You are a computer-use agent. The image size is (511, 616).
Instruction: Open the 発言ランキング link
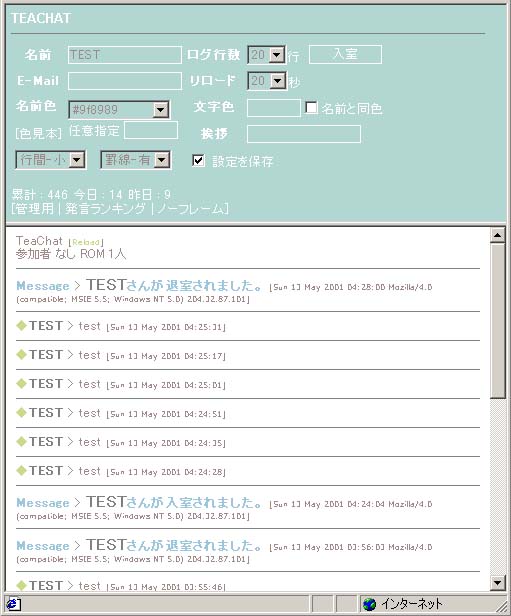pyautogui.click(x=105, y=208)
